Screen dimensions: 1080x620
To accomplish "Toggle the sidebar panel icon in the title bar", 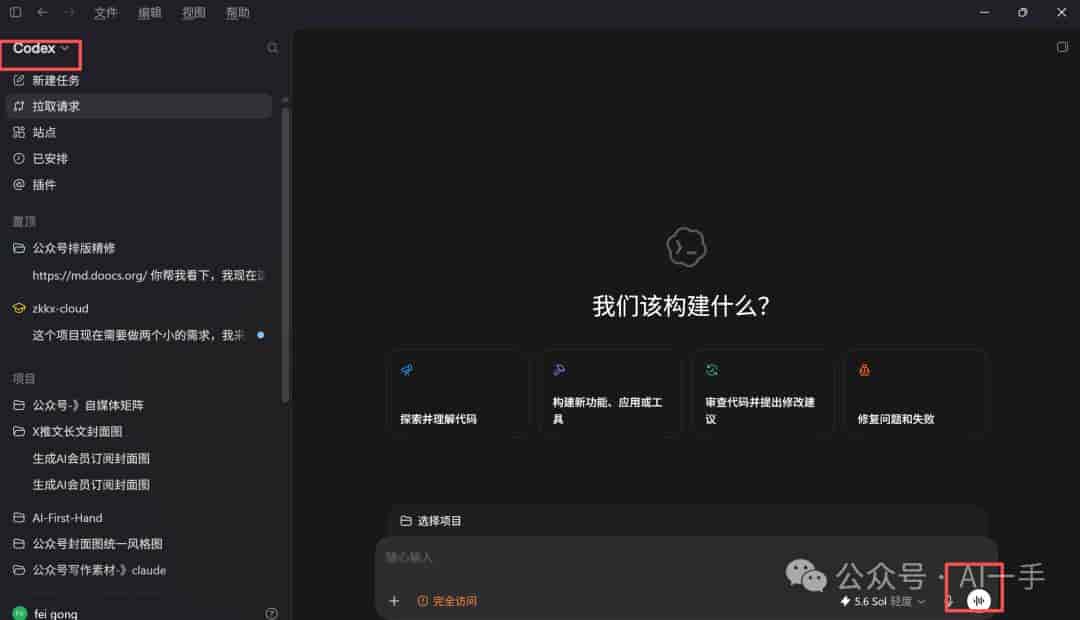I will pos(15,12).
